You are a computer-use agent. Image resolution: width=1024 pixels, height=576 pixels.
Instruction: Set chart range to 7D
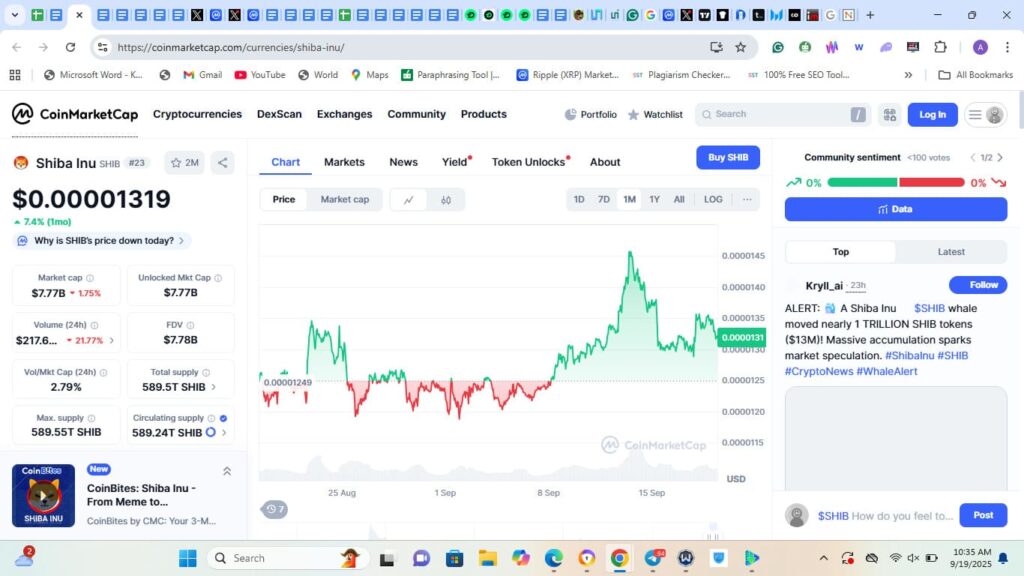click(x=604, y=200)
